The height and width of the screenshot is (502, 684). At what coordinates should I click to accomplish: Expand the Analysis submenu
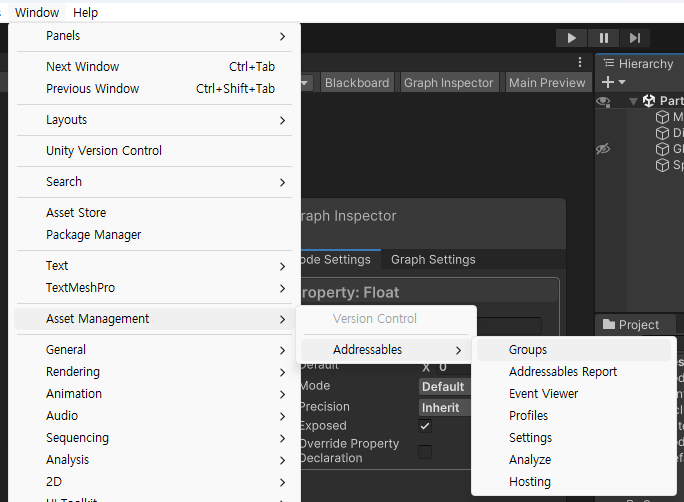154,460
